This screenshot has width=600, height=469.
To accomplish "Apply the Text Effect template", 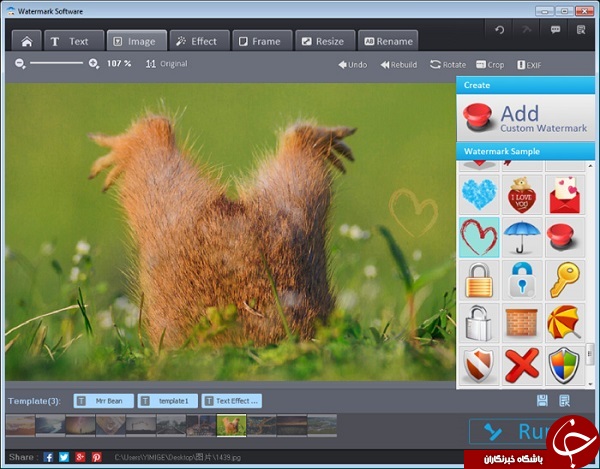I will [232, 401].
